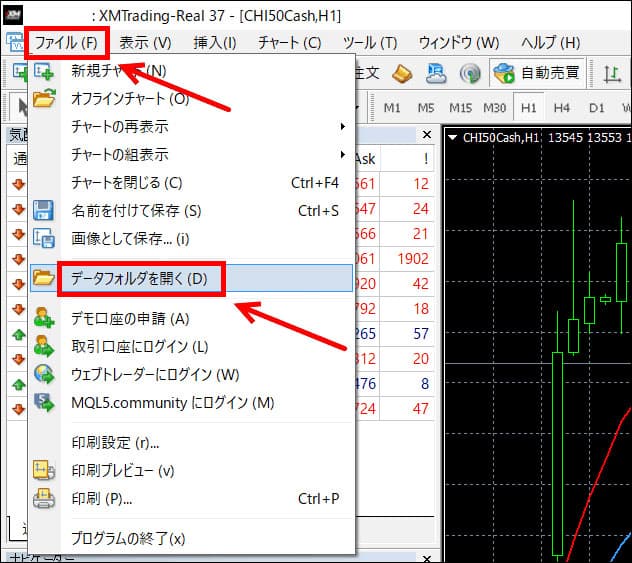This screenshot has height=563, width=632.
Task: Switch chart to H4 timeframe
Action: [x=562, y=107]
